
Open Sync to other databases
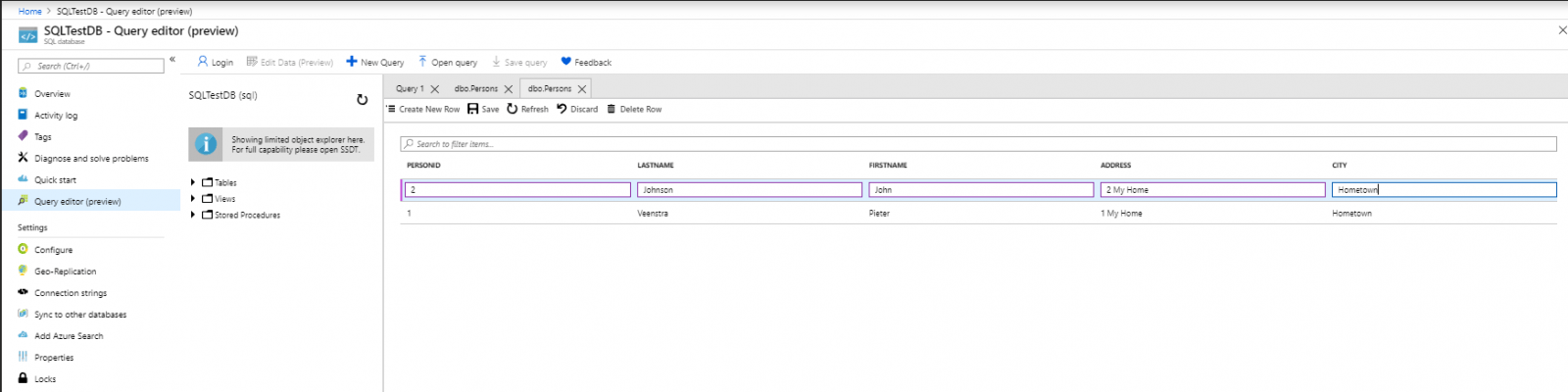(x=80, y=315)
